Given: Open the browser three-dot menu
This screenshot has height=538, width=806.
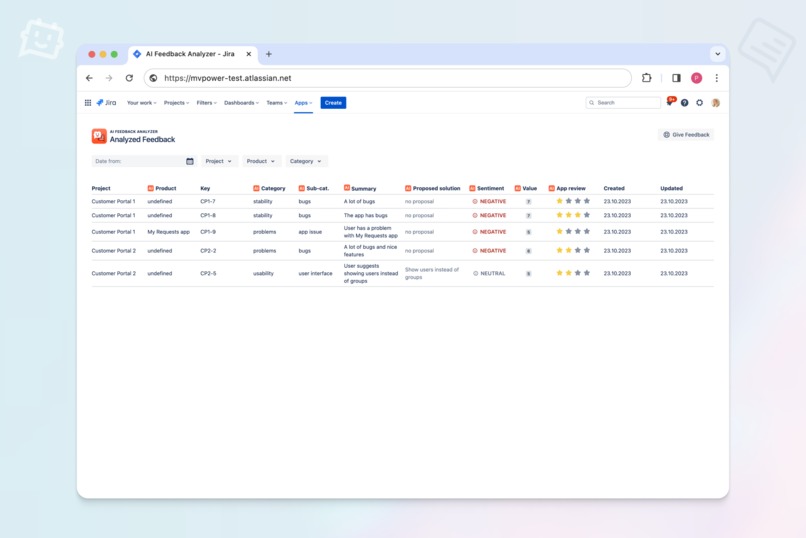Looking at the screenshot, I should pos(717,78).
